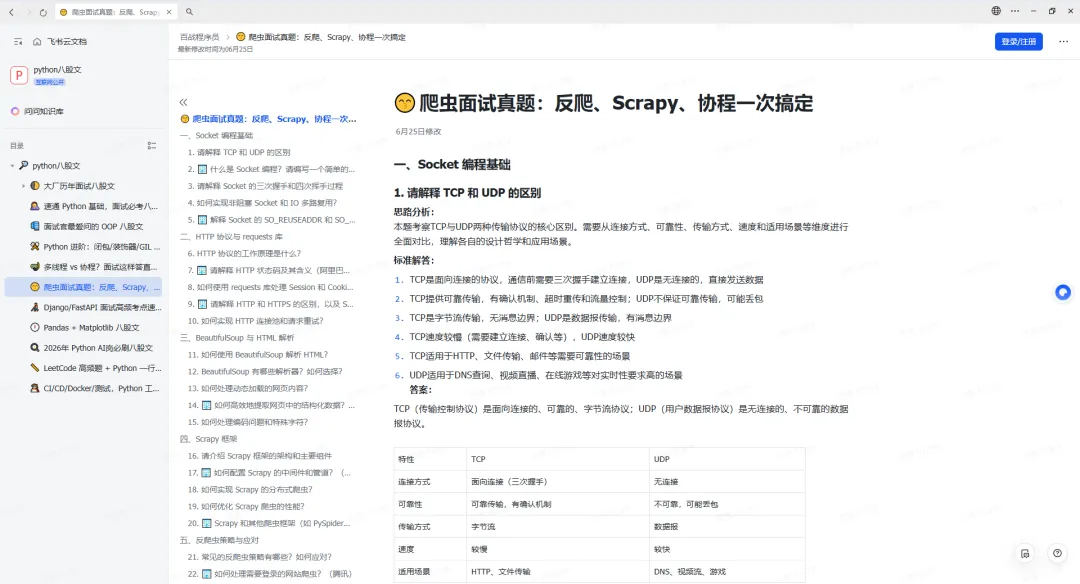Screen dimensions: 1080x584
Task: Click the TCP column header cell
Action: [x=559, y=459]
